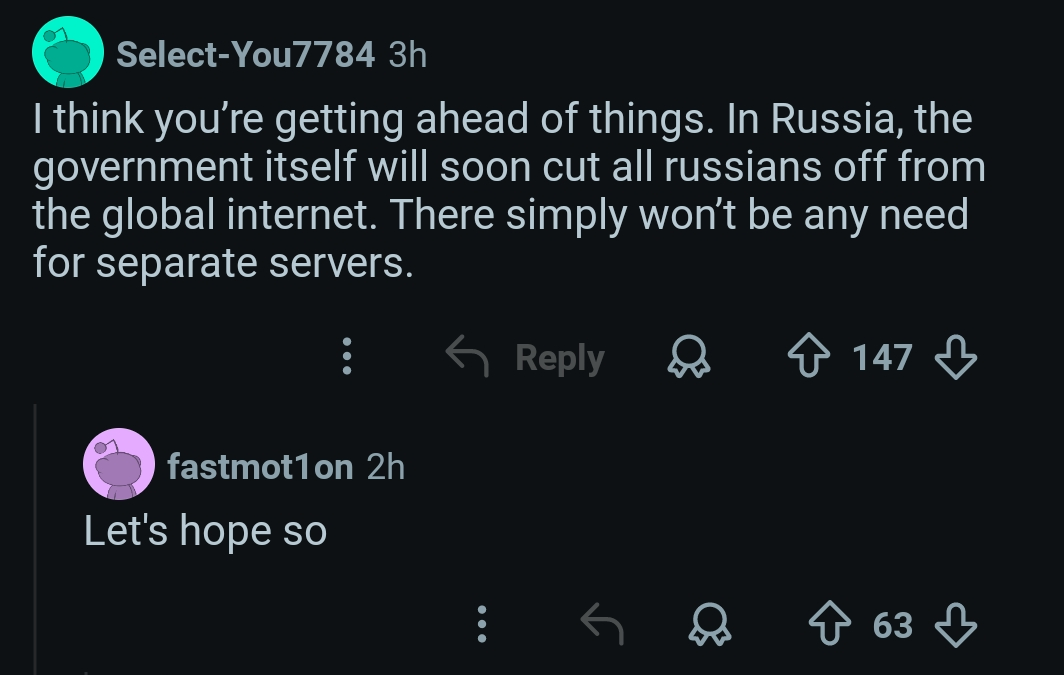The height and width of the screenshot is (675, 1064).
Task: Tap the 63 vote count
Action: click(x=892, y=625)
